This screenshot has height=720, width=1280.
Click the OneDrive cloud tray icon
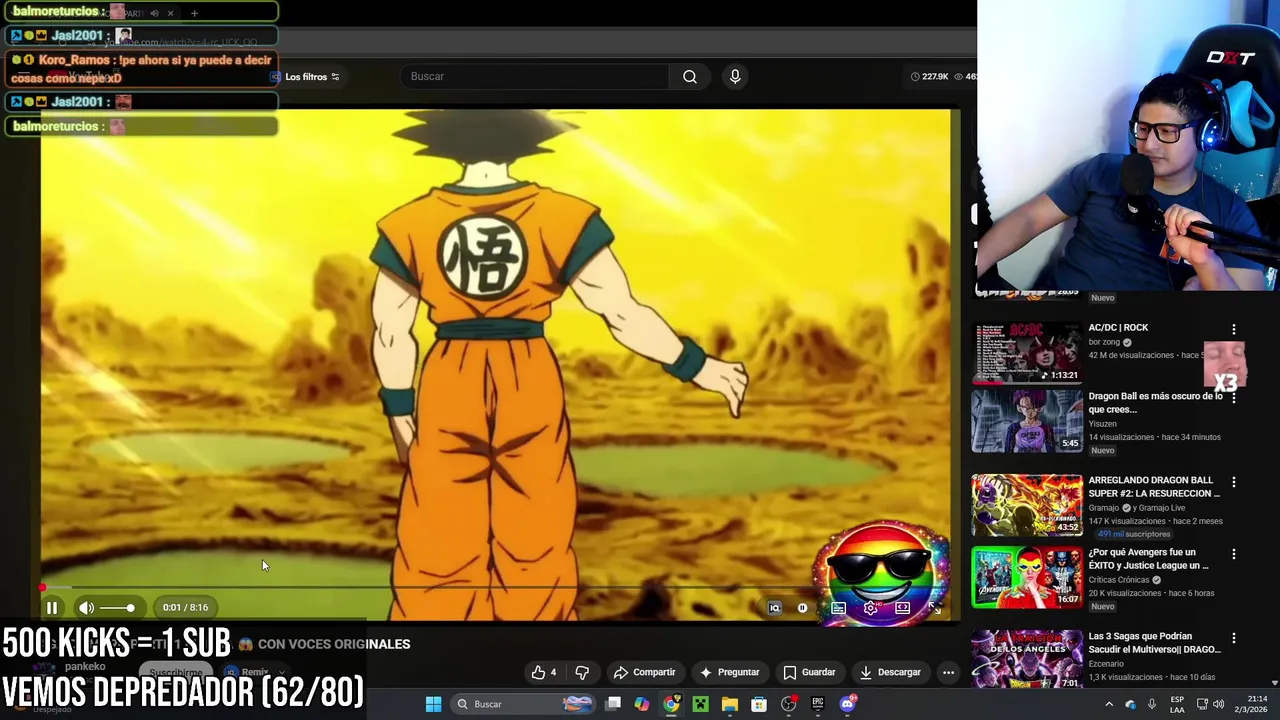click(x=1131, y=704)
